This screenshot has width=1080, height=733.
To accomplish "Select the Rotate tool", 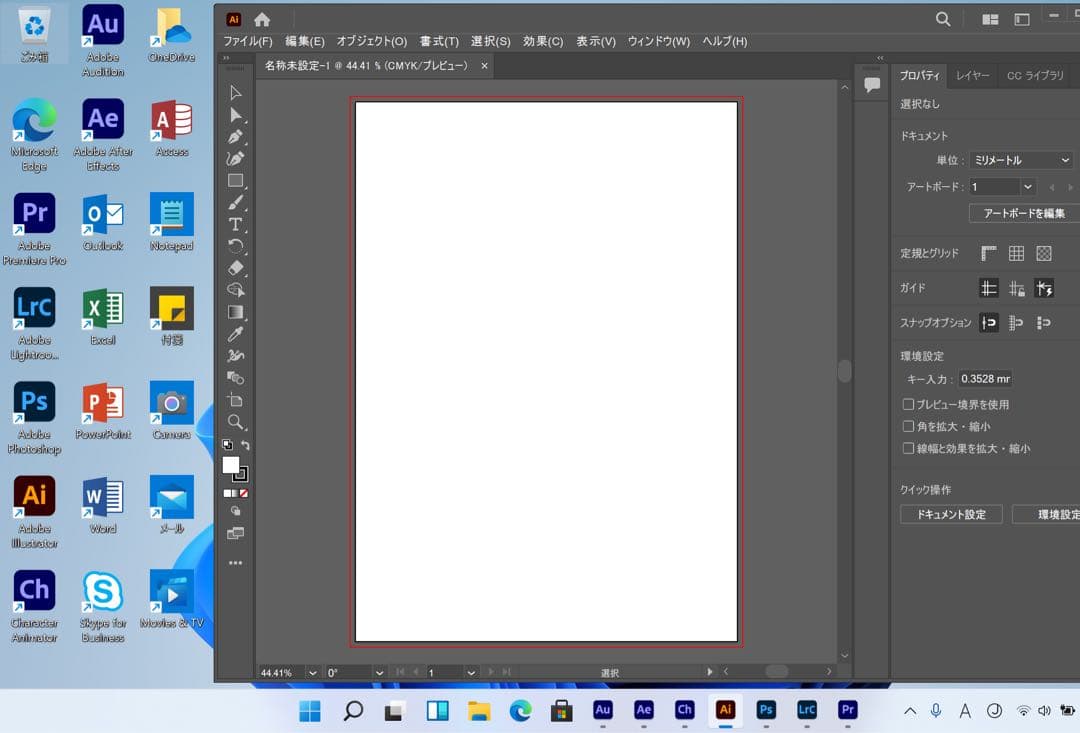I will [x=236, y=247].
